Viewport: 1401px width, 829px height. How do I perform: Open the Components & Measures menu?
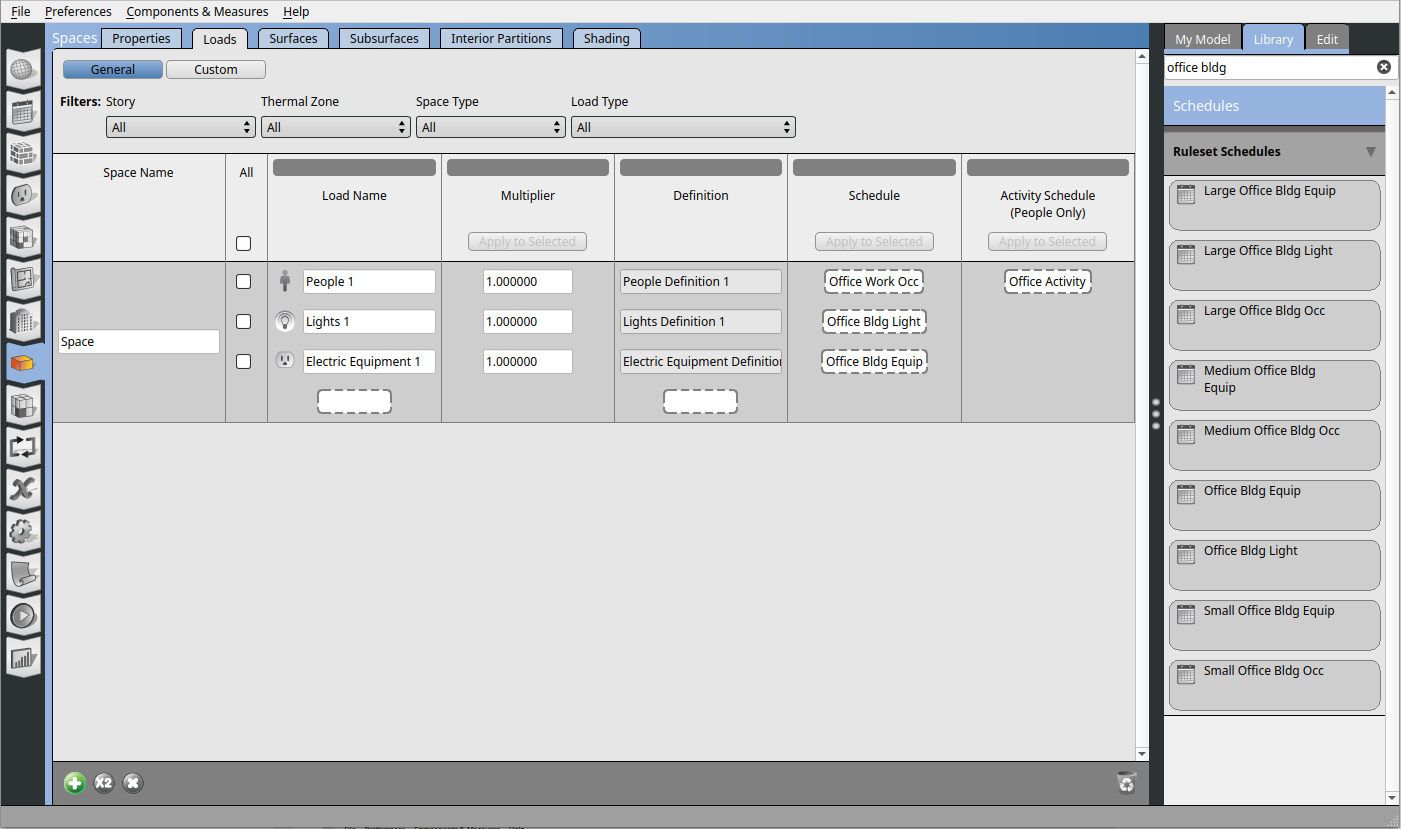tap(197, 12)
